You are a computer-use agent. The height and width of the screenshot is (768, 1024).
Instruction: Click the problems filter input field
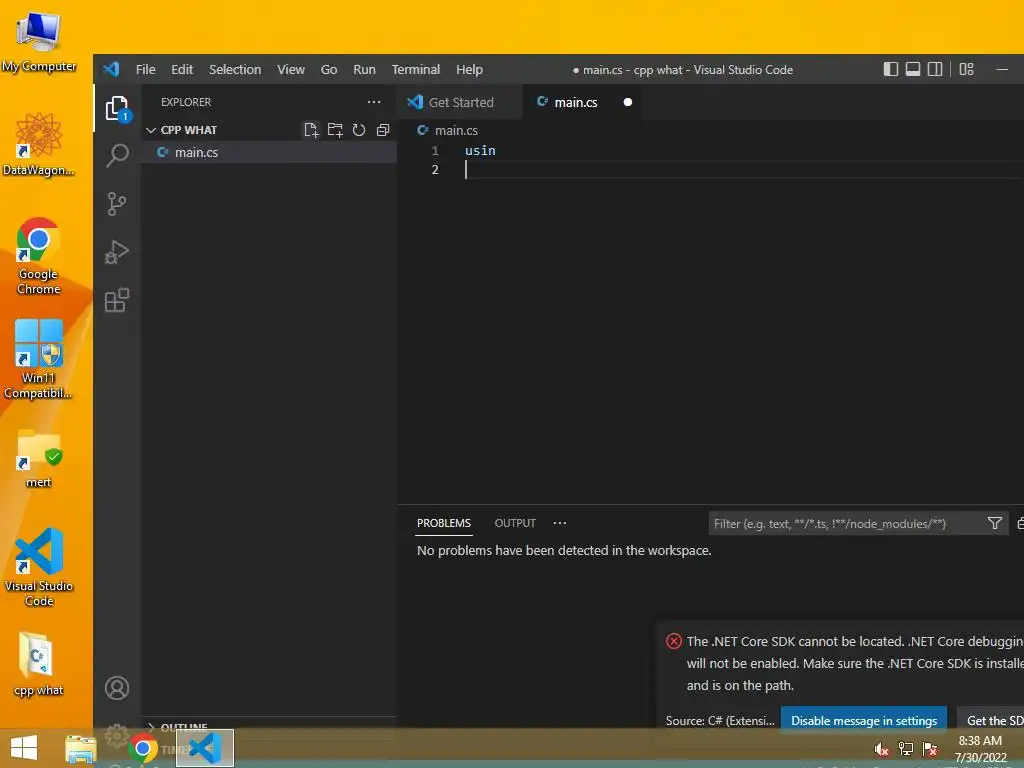click(848, 524)
